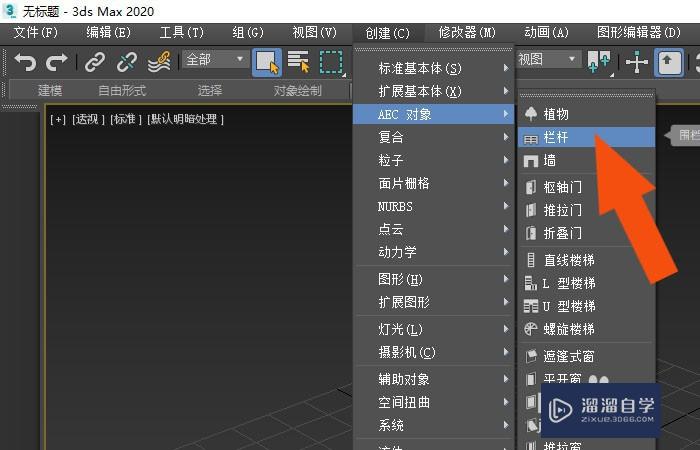
Task: Open the 全部 selection filter dropdown
Action: [x=215, y=59]
